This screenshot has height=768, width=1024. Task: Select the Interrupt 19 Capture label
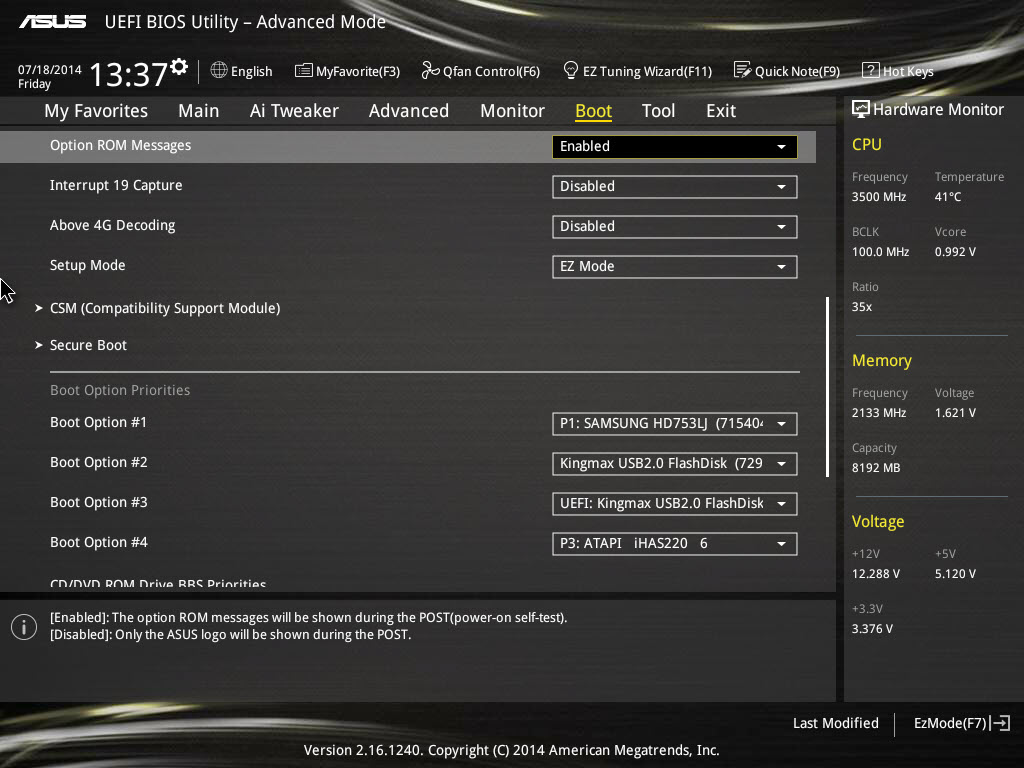coord(116,185)
